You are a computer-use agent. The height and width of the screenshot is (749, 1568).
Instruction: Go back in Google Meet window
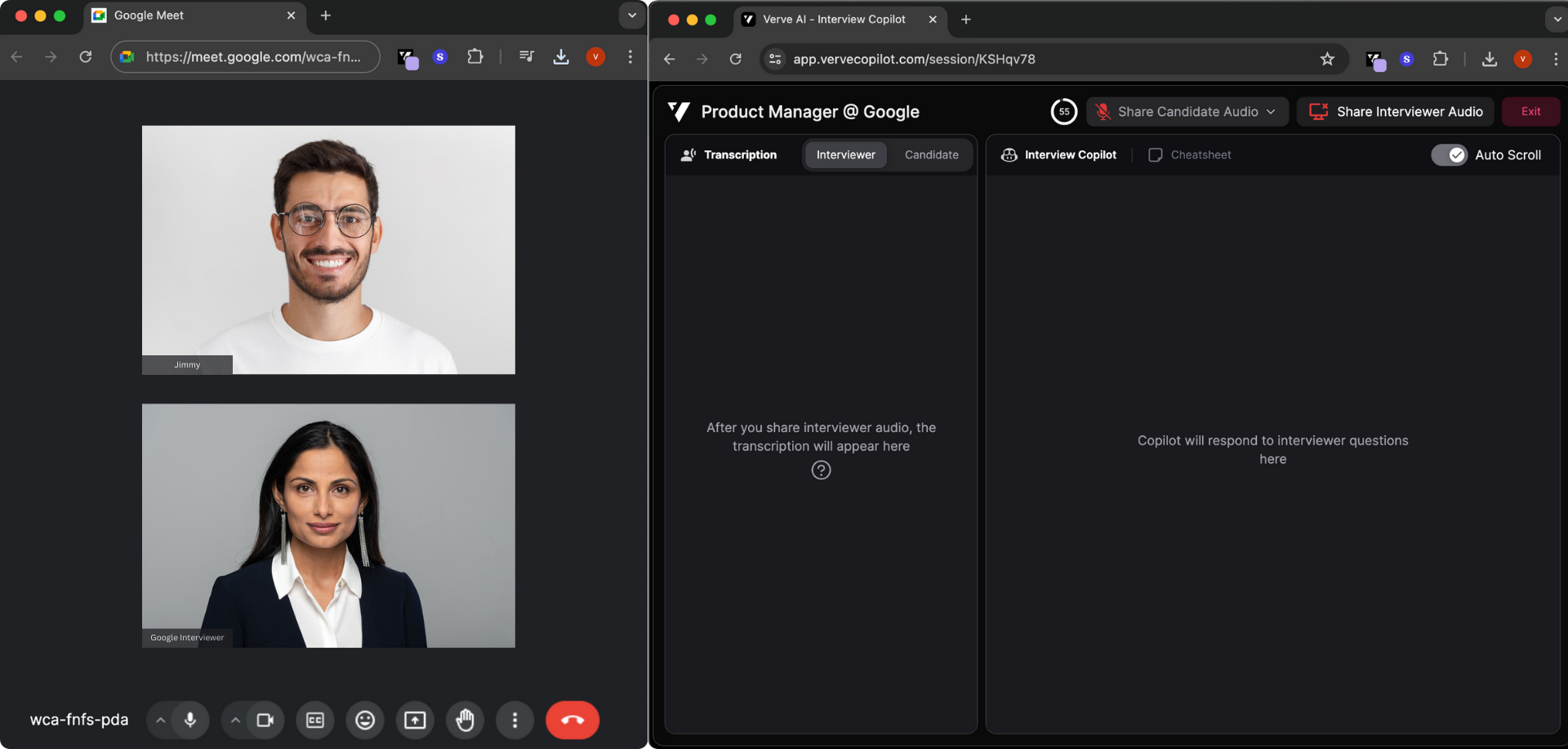click(x=16, y=56)
